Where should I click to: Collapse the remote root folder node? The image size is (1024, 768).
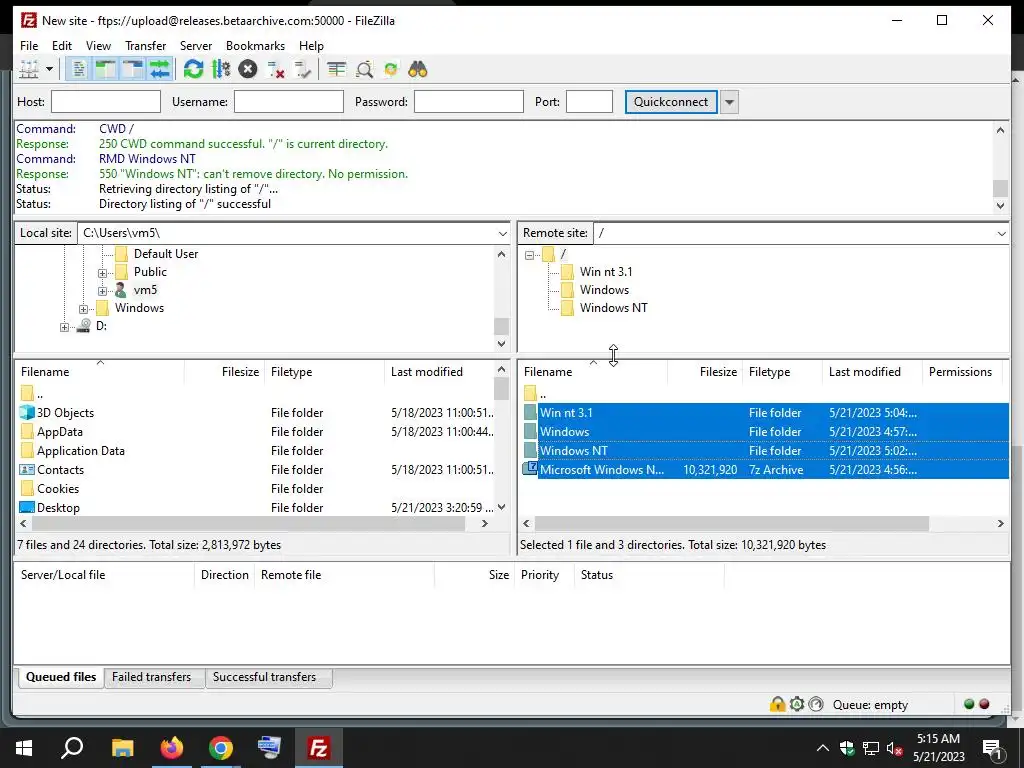[x=530, y=255]
